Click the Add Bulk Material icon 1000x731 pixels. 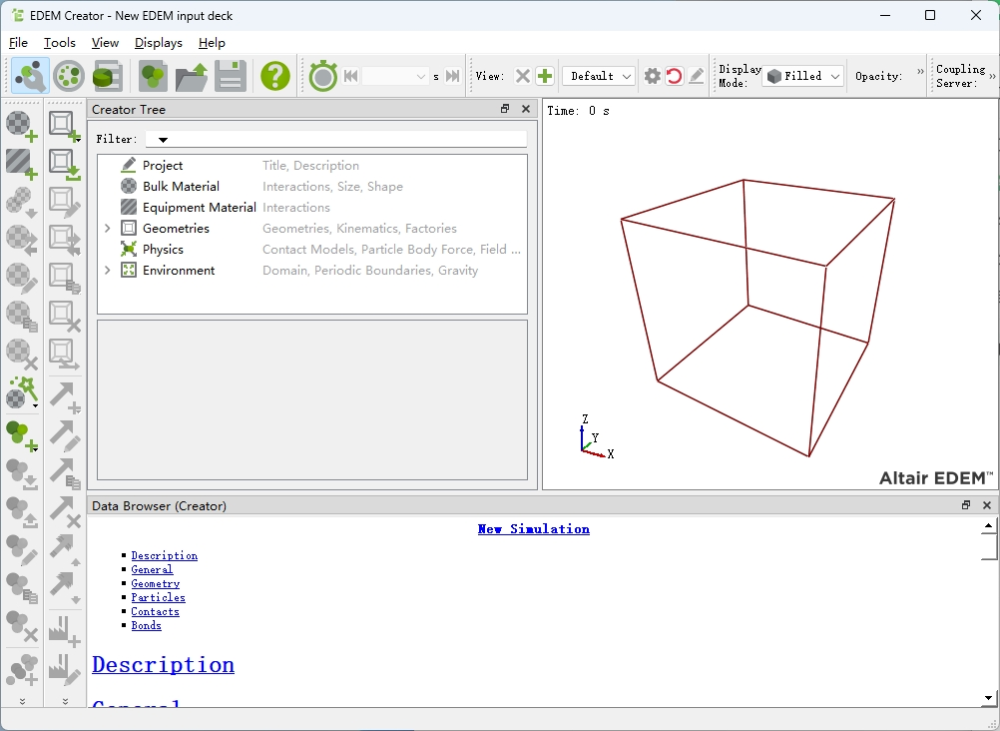[22, 125]
